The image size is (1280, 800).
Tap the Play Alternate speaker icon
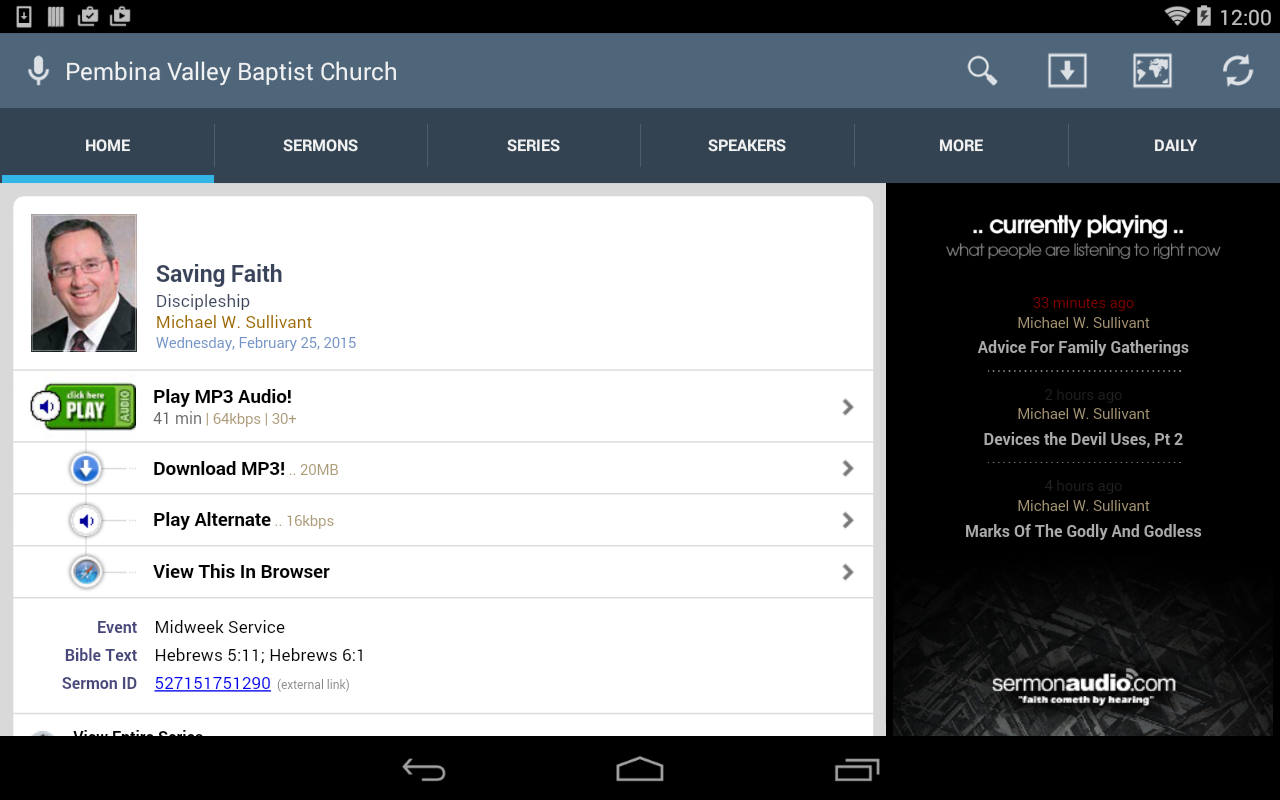click(x=86, y=520)
